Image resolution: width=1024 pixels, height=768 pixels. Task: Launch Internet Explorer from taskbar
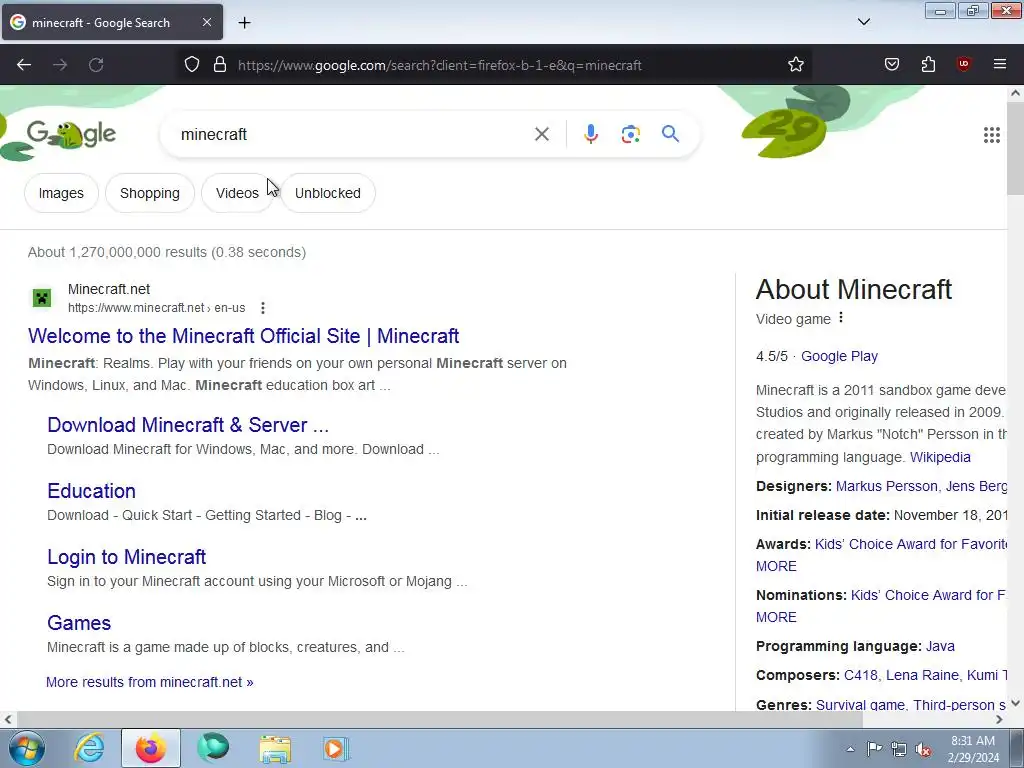pyautogui.click(x=89, y=748)
